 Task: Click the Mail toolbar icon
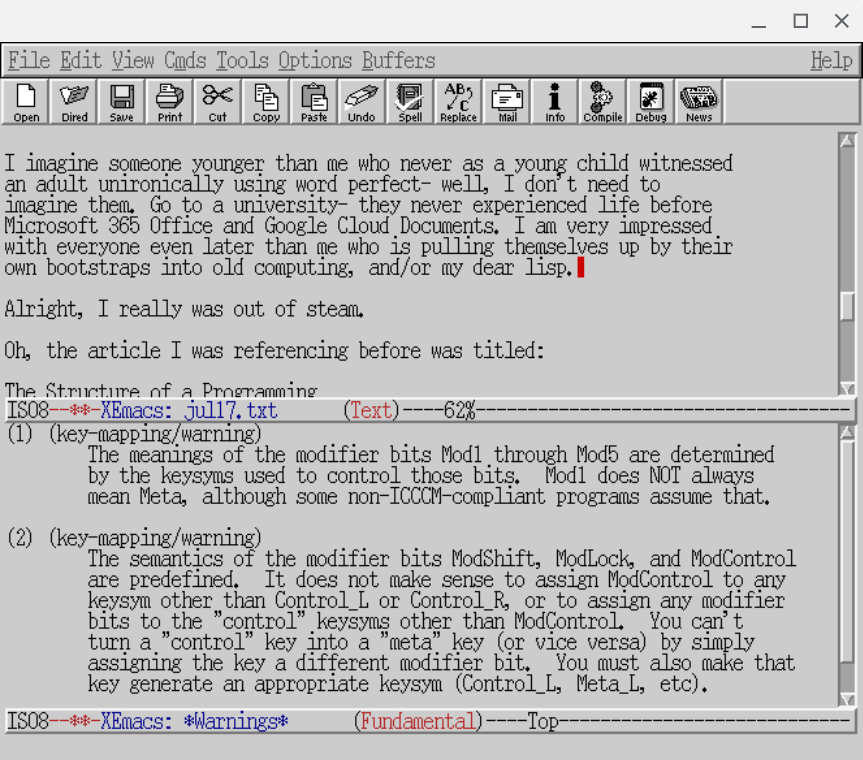(507, 102)
